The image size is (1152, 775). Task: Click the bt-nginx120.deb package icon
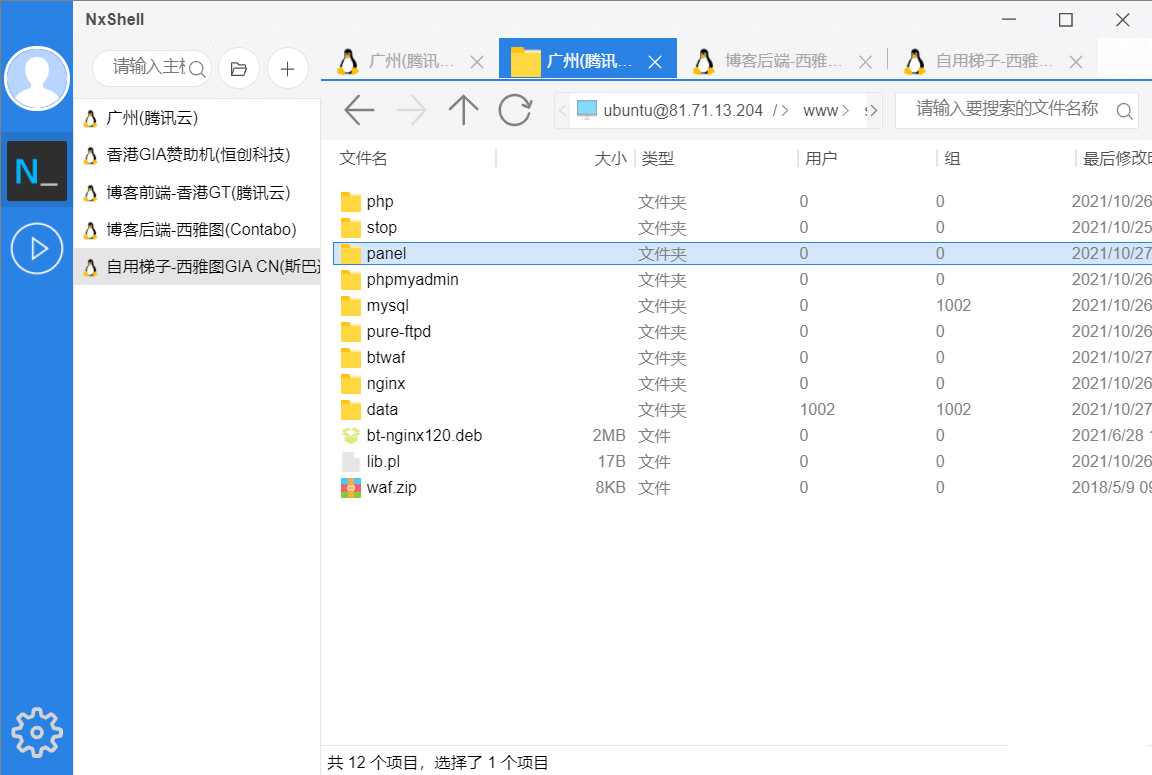tap(350, 436)
